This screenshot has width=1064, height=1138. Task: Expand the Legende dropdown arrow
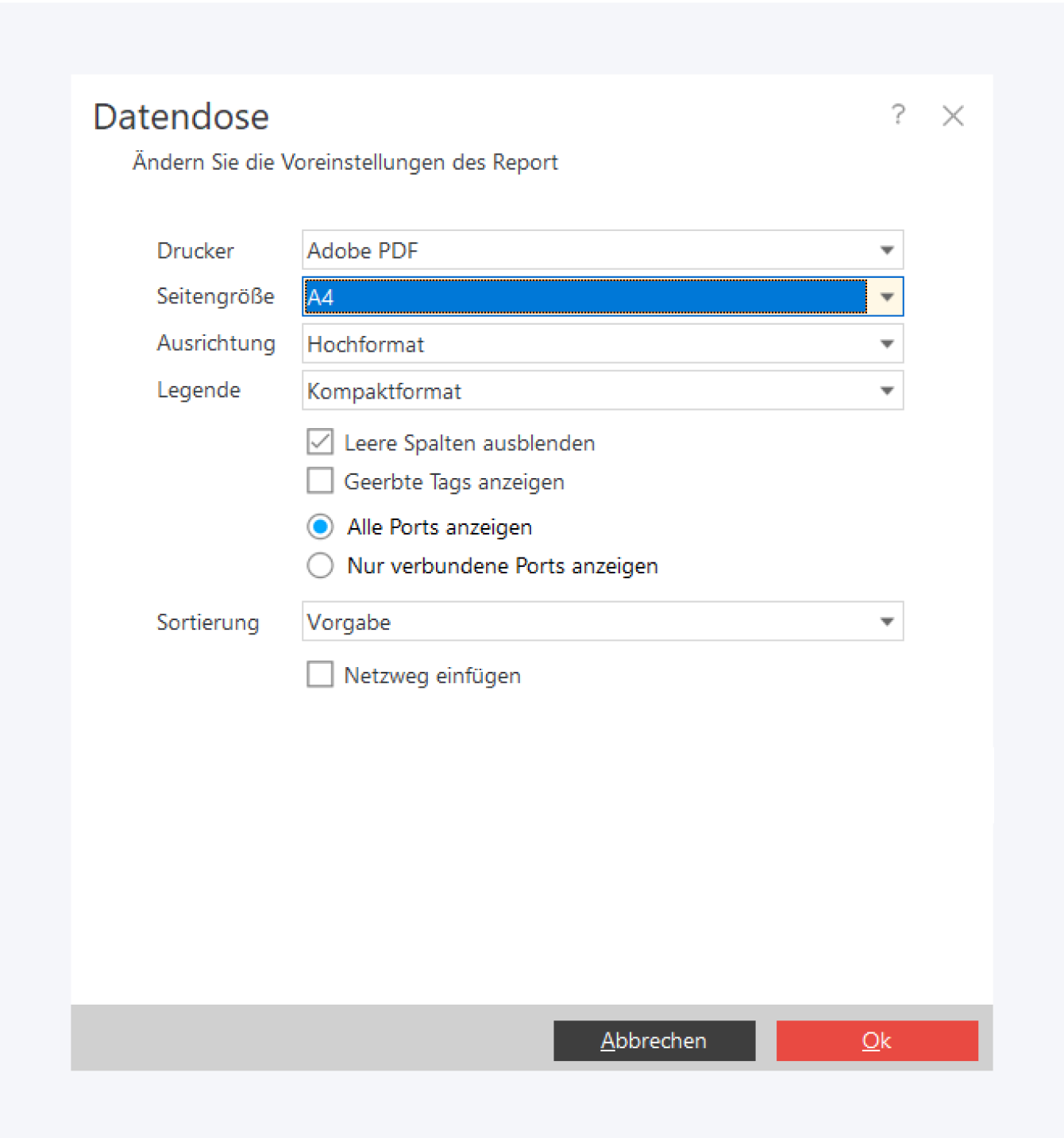coord(887,391)
